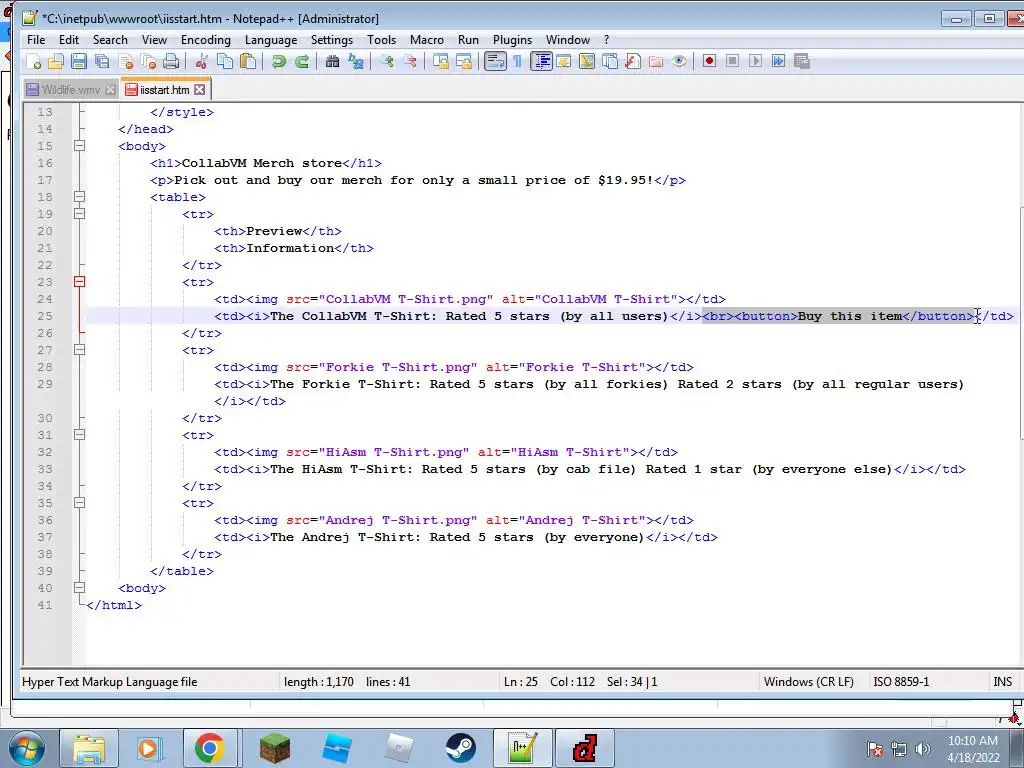The image size is (1024, 768).
Task: Redo the edit with Redo arrow
Action: pos(302,61)
